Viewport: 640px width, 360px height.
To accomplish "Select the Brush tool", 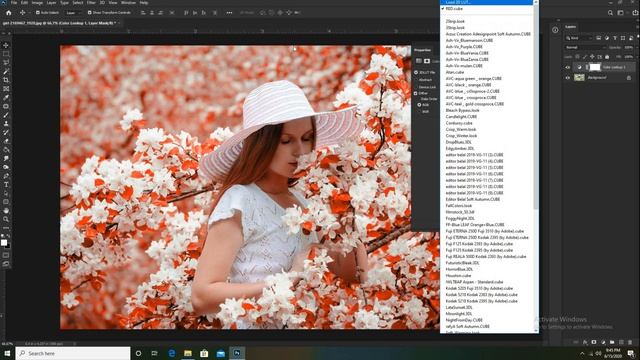I will coord(6,115).
